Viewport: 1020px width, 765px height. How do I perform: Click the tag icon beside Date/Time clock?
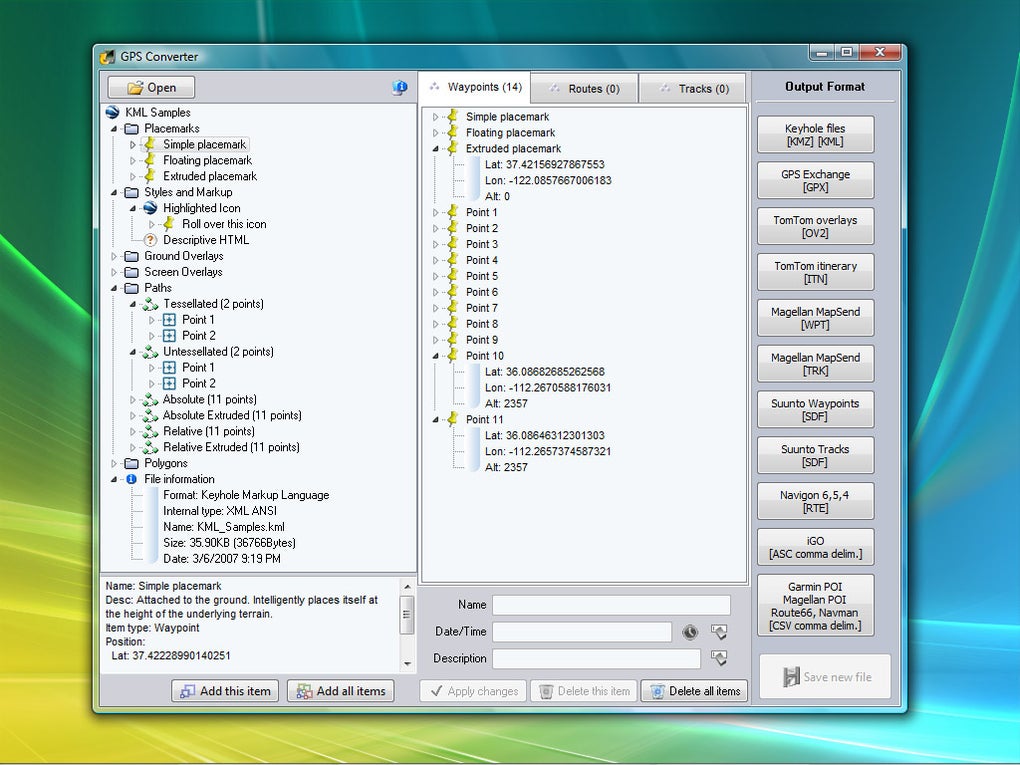[x=719, y=632]
